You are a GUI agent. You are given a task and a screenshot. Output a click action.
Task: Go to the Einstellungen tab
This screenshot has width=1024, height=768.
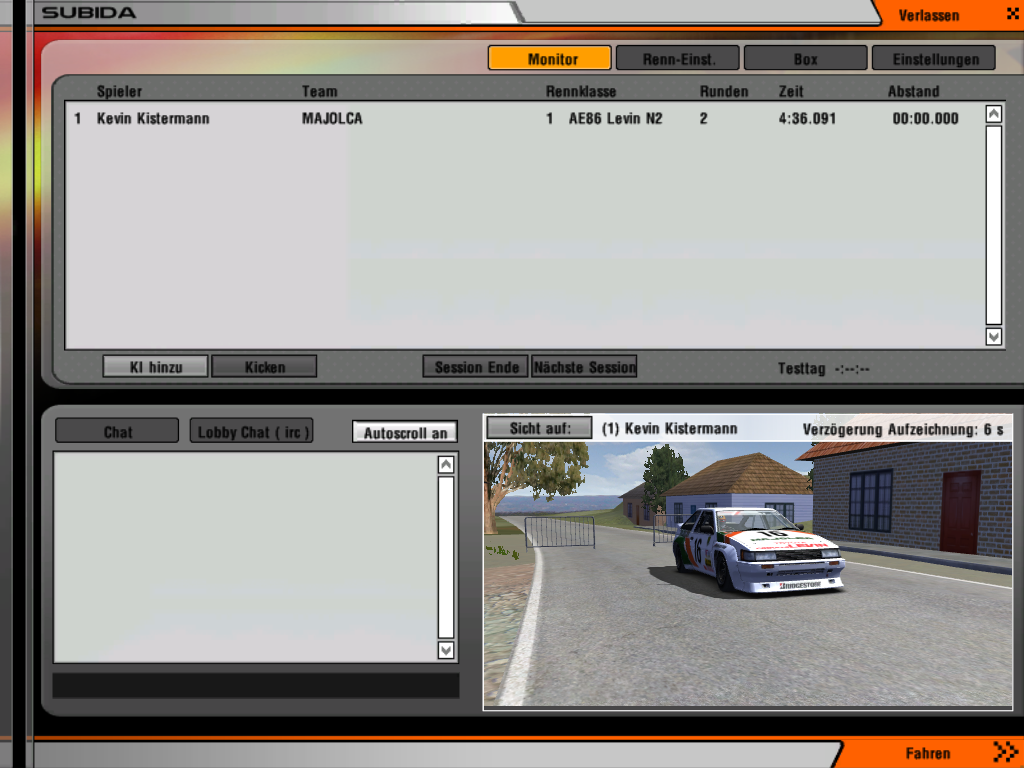[x=933, y=59]
